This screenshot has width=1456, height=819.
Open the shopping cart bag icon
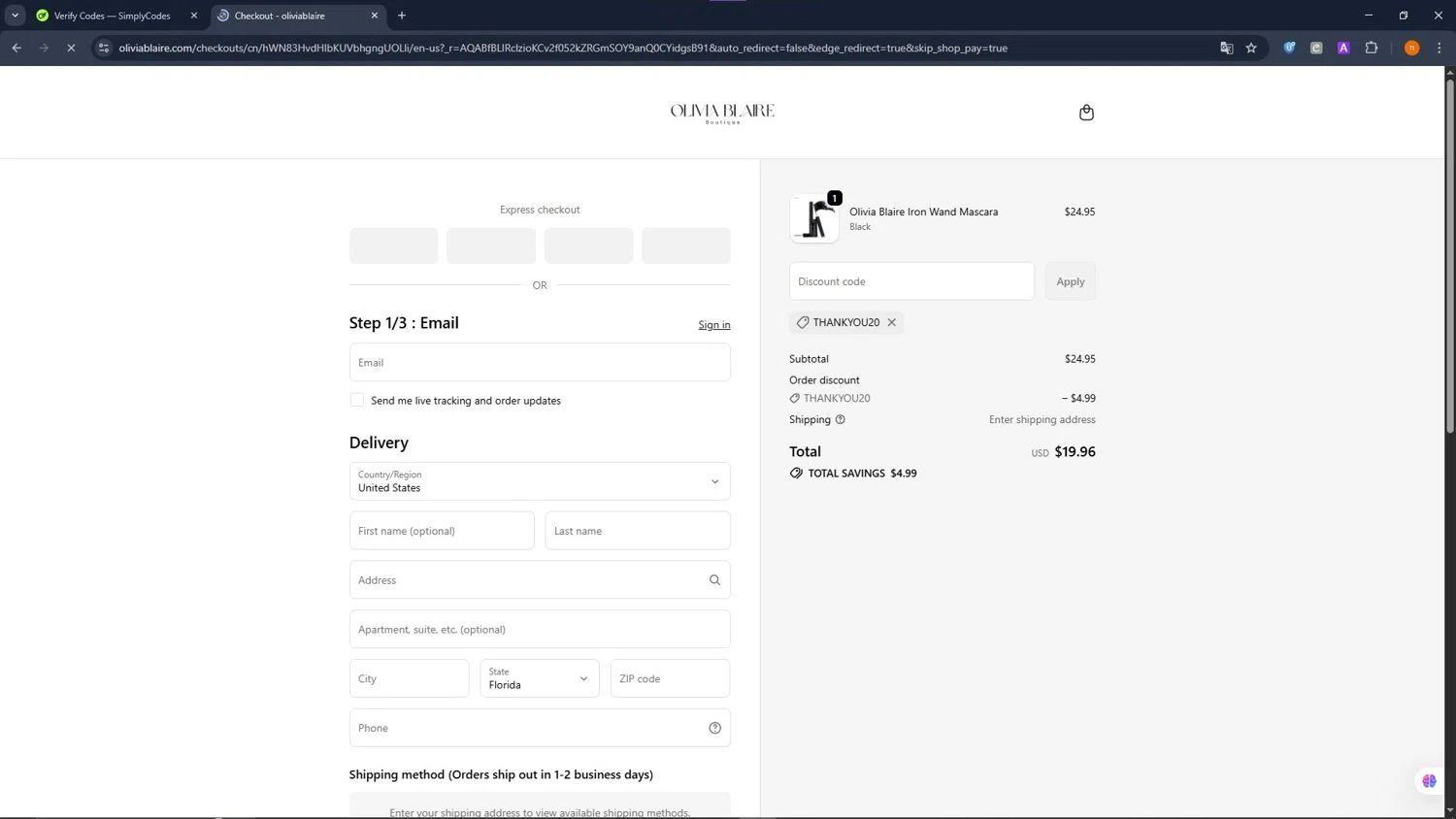[1086, 113]
